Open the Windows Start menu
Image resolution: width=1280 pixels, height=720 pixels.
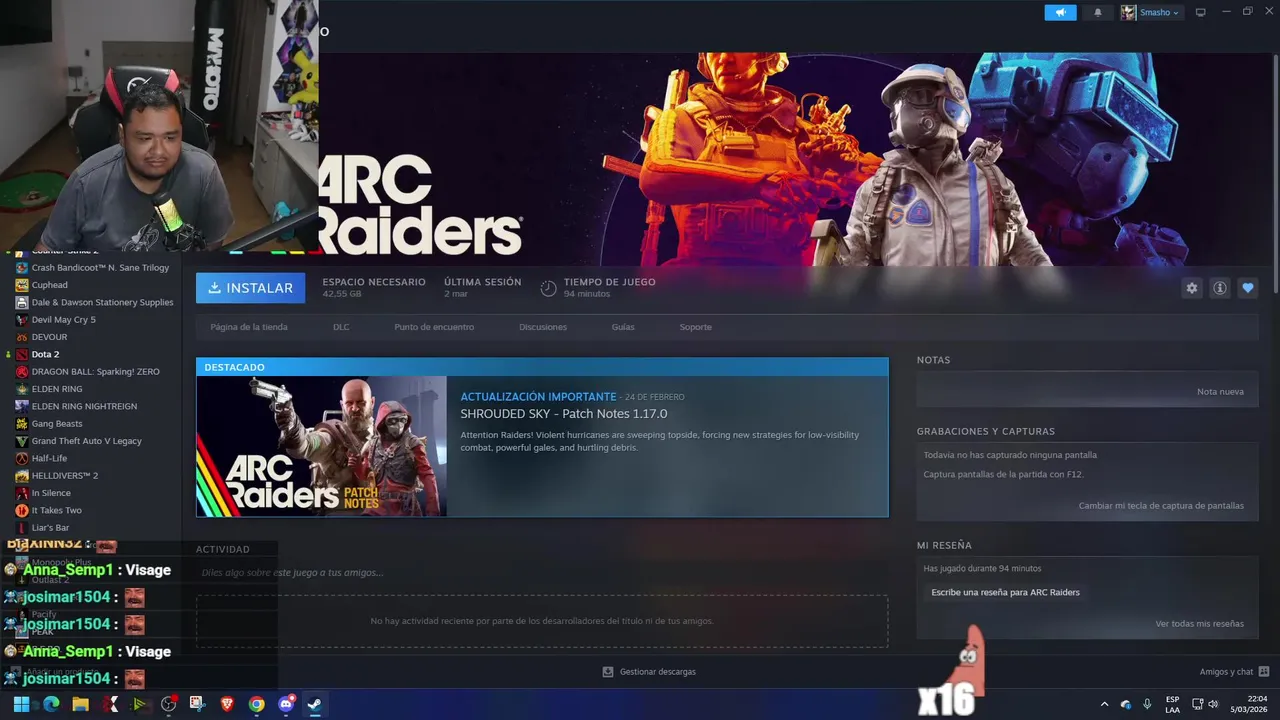21,704
